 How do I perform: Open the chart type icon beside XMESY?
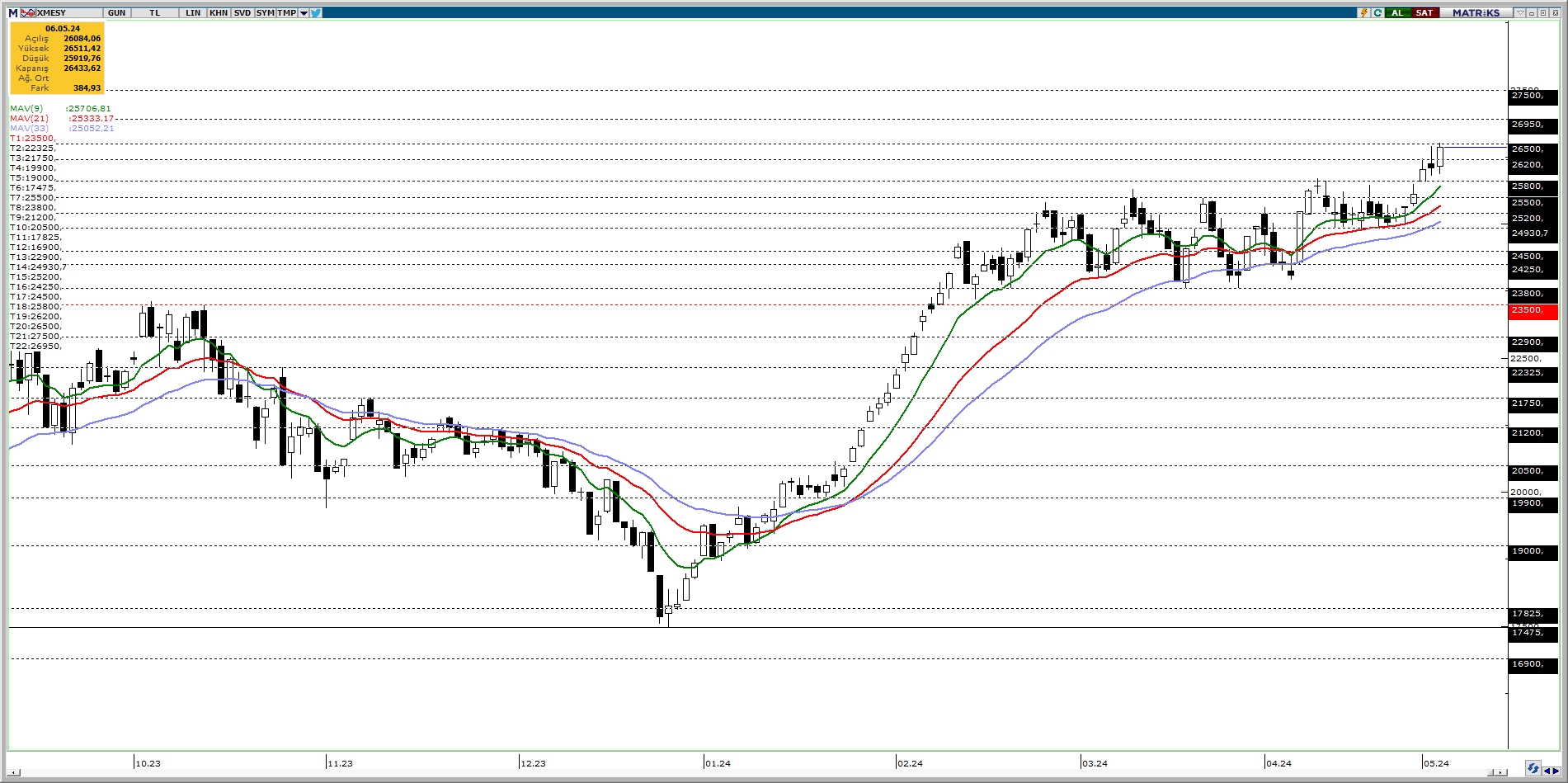coord(27,12)
